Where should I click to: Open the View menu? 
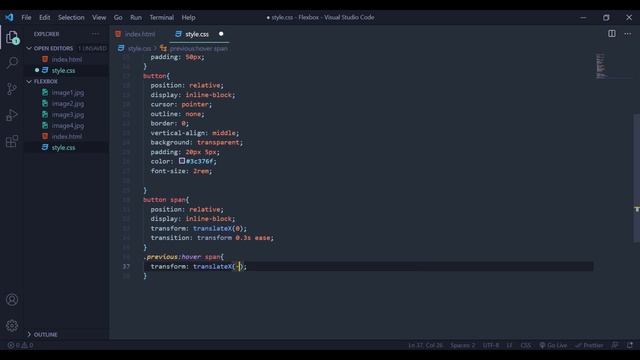pyautogui.click(x=99, y=18)
